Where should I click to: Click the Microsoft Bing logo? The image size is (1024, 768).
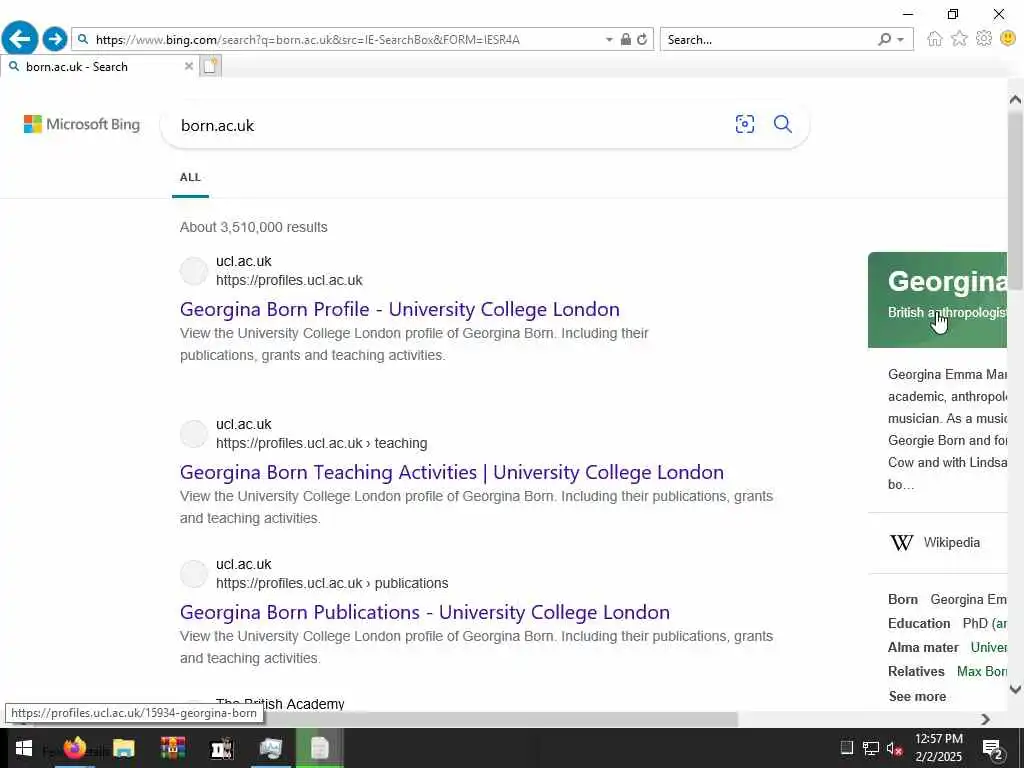pyautogui.click(x=82, y=124)
